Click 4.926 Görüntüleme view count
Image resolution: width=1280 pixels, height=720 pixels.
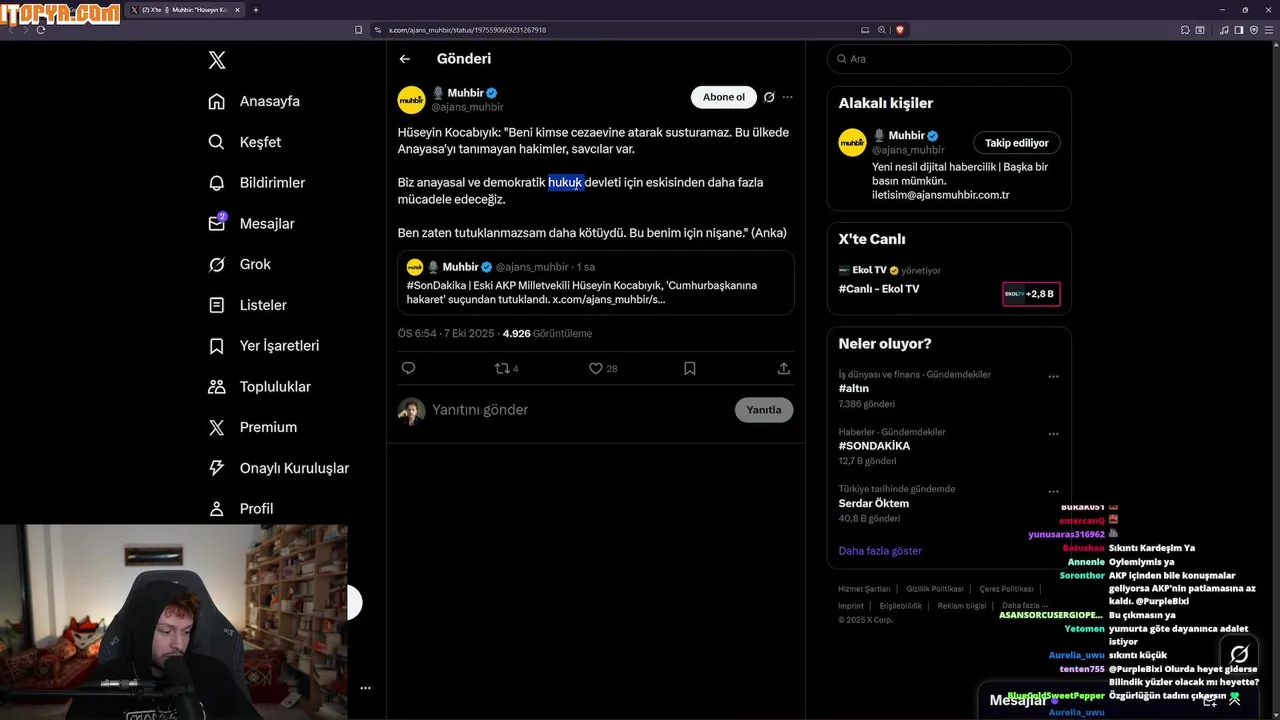[547, 334]
